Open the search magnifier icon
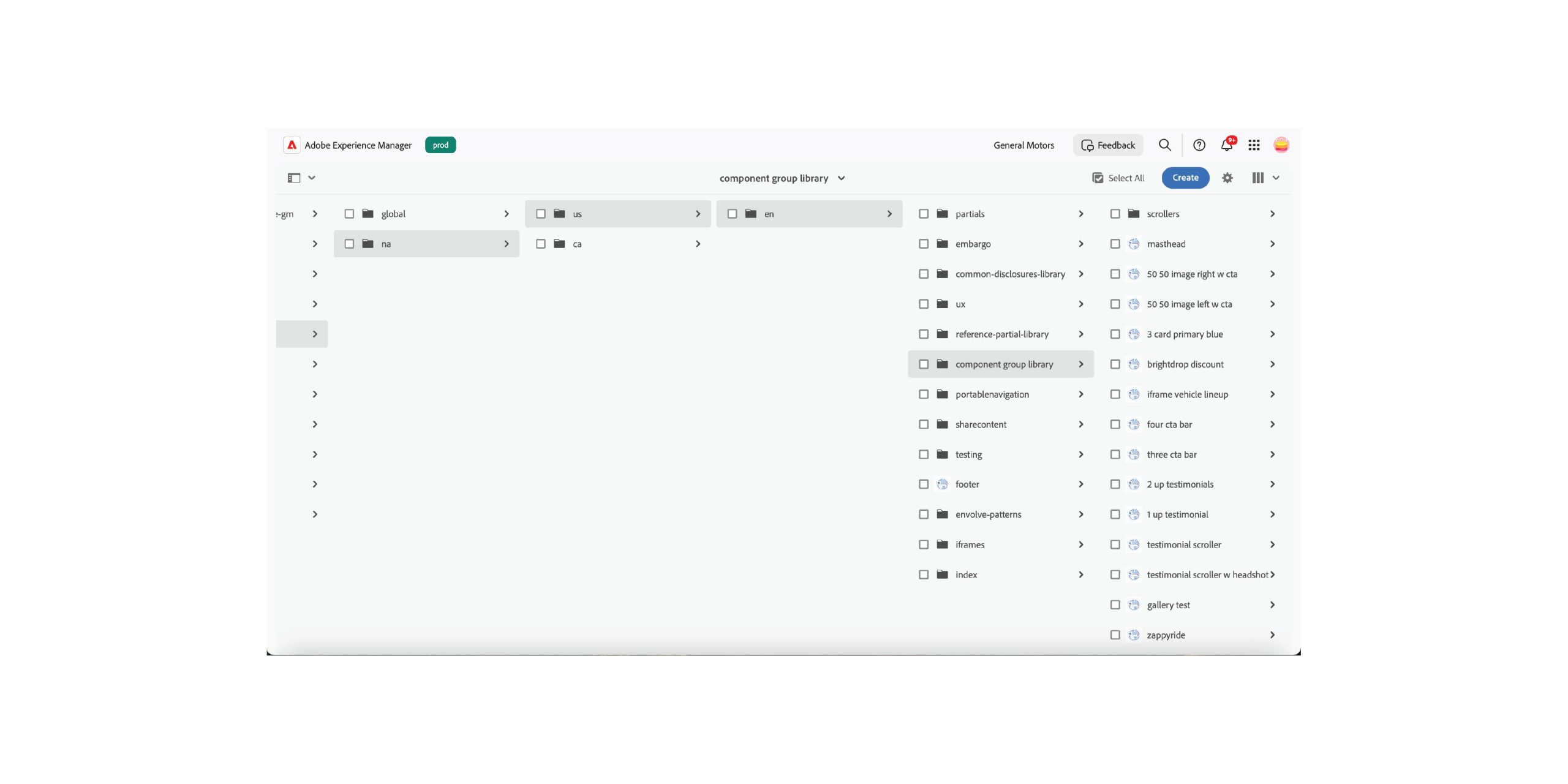1568x784 pixels. click(1164, 145)
